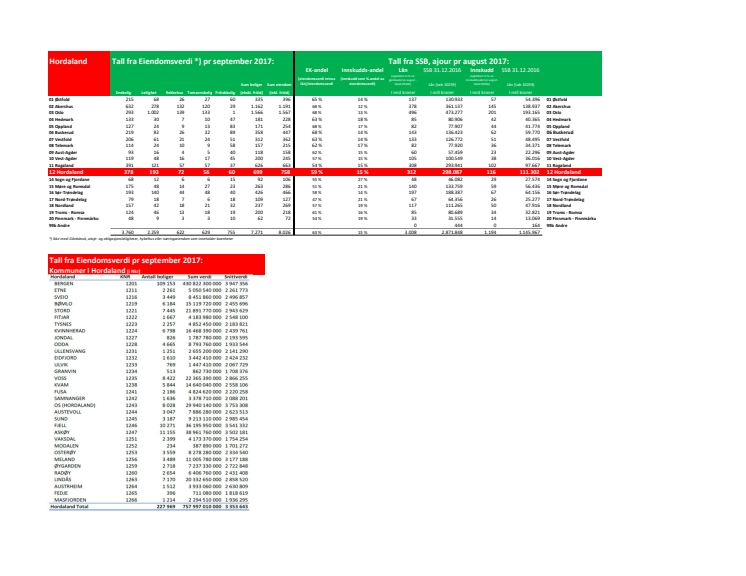Image resolution: width=746 pixels, height=576 pixels.
Task: Select municipality name 'EIDFJORD'
Action: pos(65,358)
